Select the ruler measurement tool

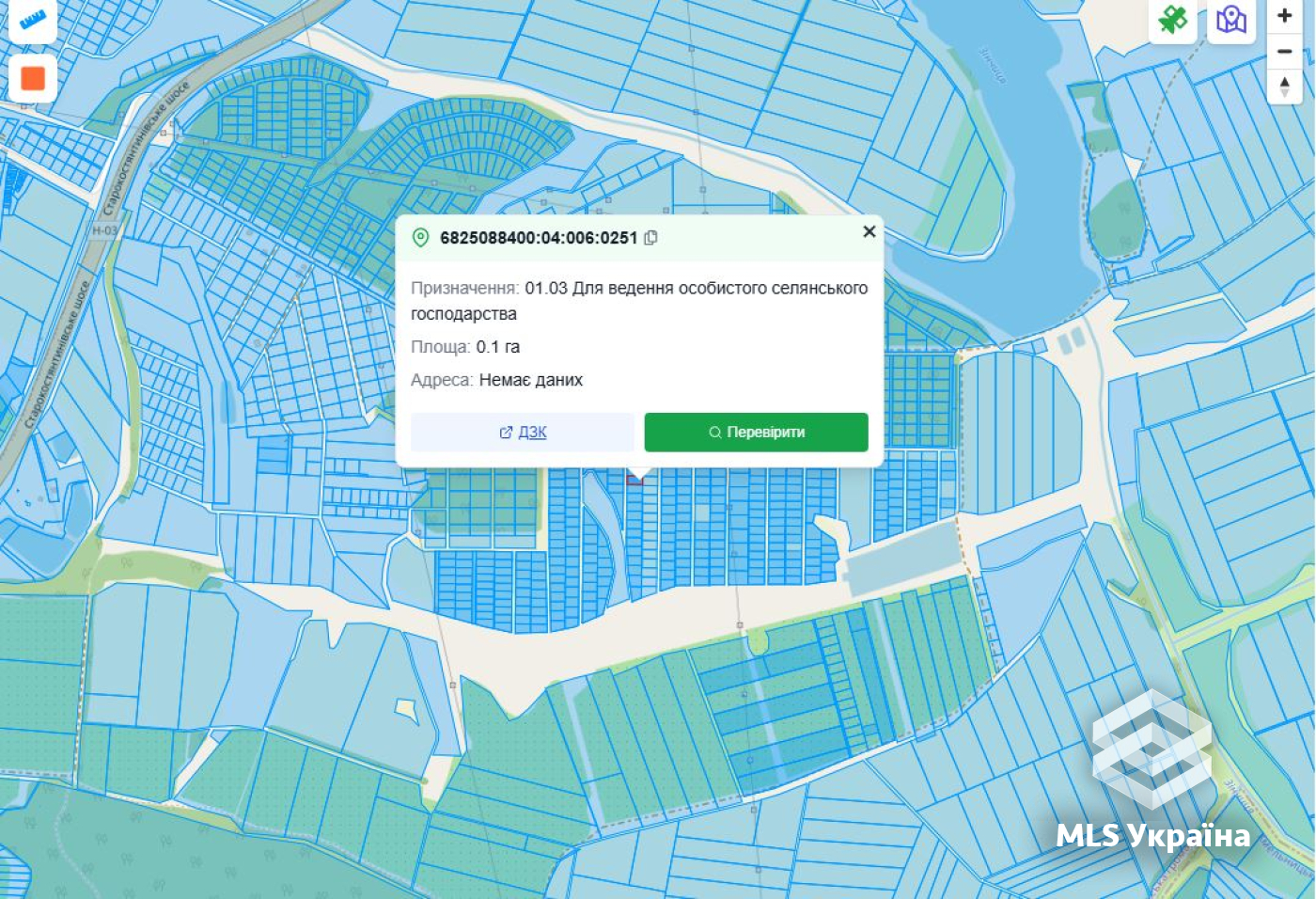(x=33, y=19)
